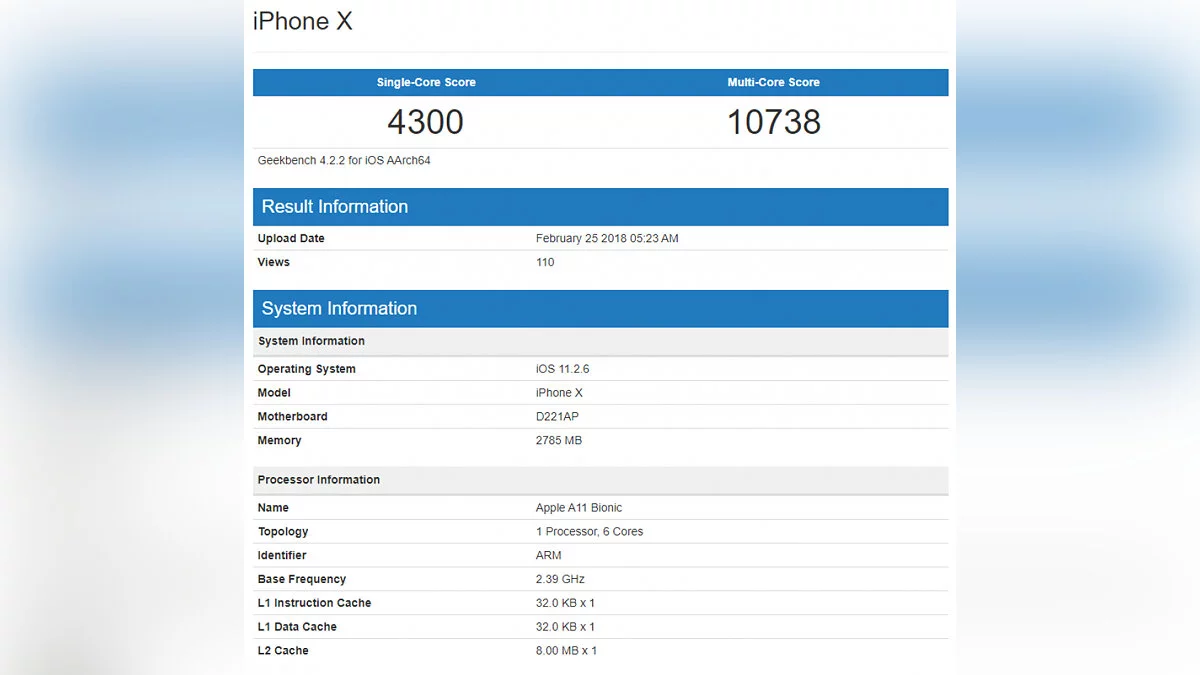Click the blue System Information section header
The width and height of the screenshot is (1200, 675).
coord(339,309)
